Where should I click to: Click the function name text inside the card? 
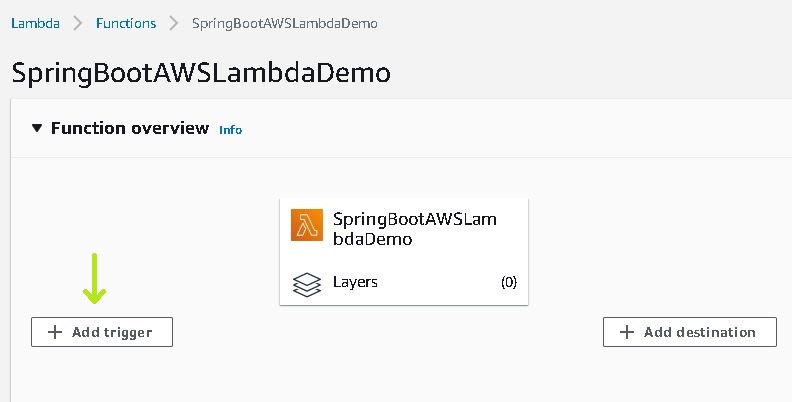[x=415, y=229]
